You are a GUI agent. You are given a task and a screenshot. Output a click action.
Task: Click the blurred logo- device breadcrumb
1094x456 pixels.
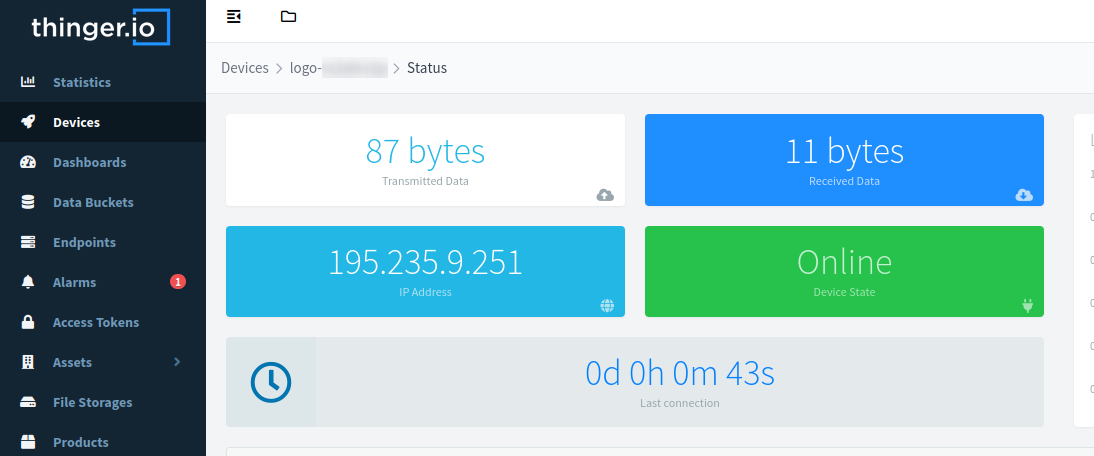click(338, 68)
